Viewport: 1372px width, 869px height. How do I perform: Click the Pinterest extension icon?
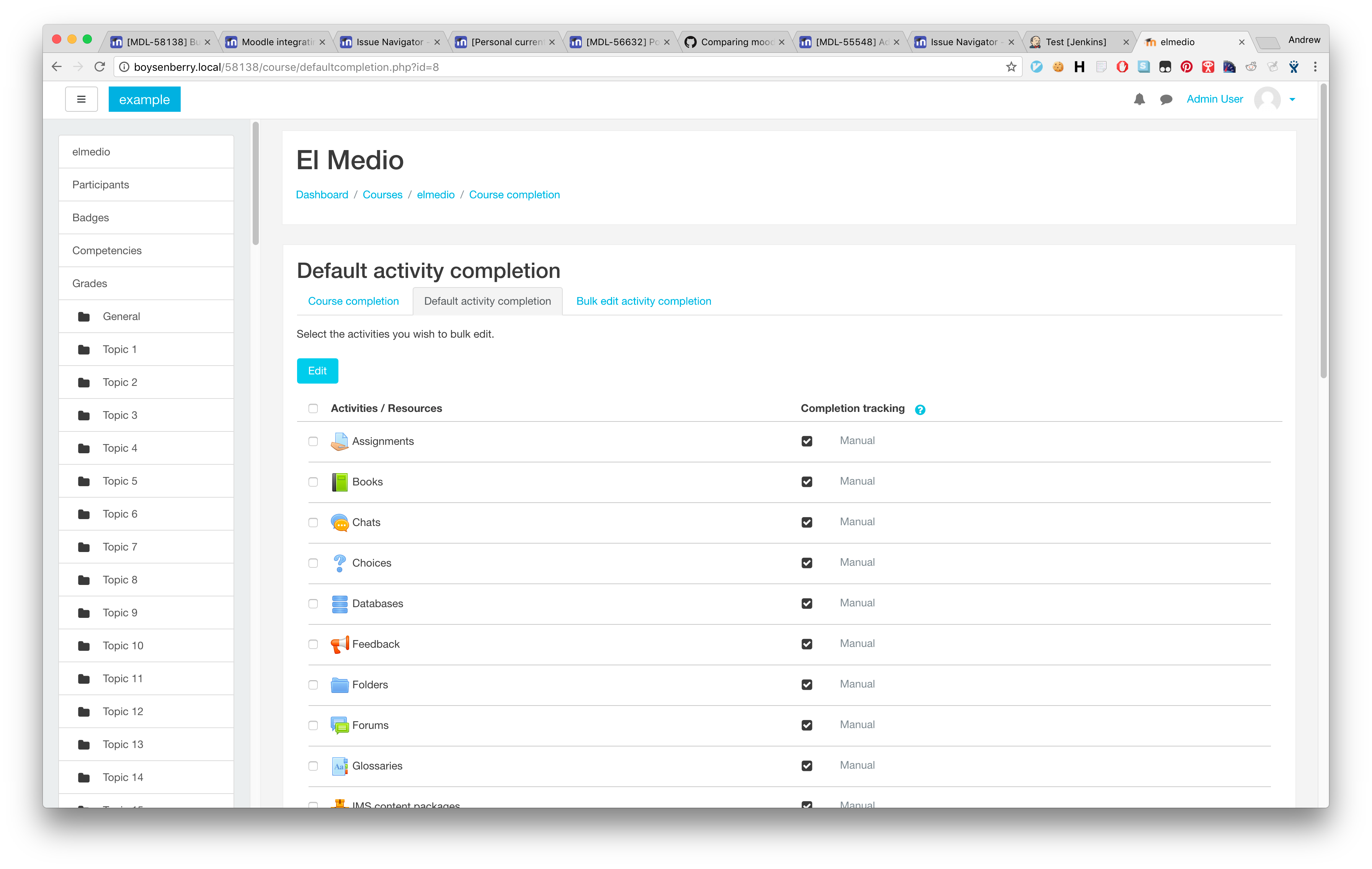pyautogui.click(x=1186, y=67)
